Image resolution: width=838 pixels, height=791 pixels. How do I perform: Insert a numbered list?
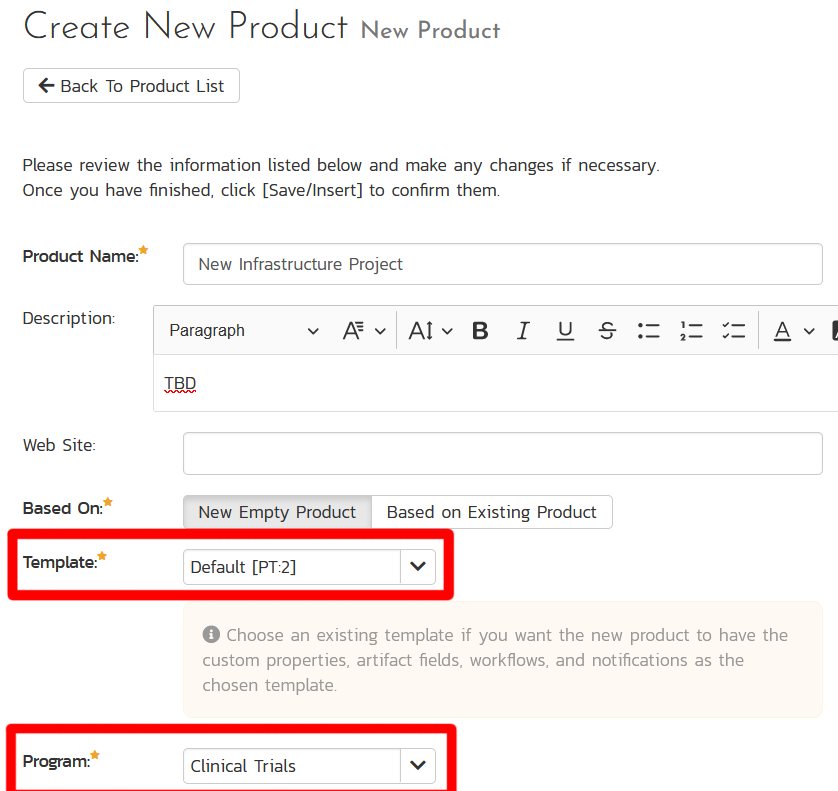(691, 331)
